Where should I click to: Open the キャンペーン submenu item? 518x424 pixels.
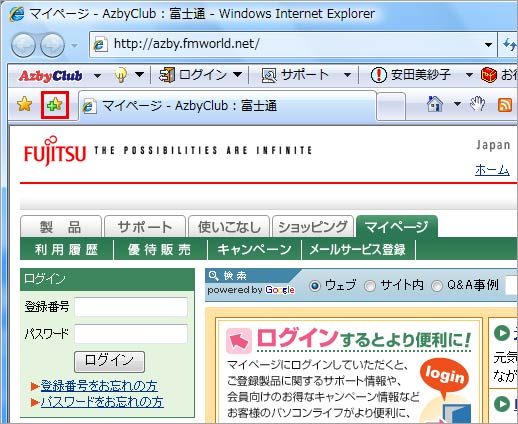tap(255, 249)
